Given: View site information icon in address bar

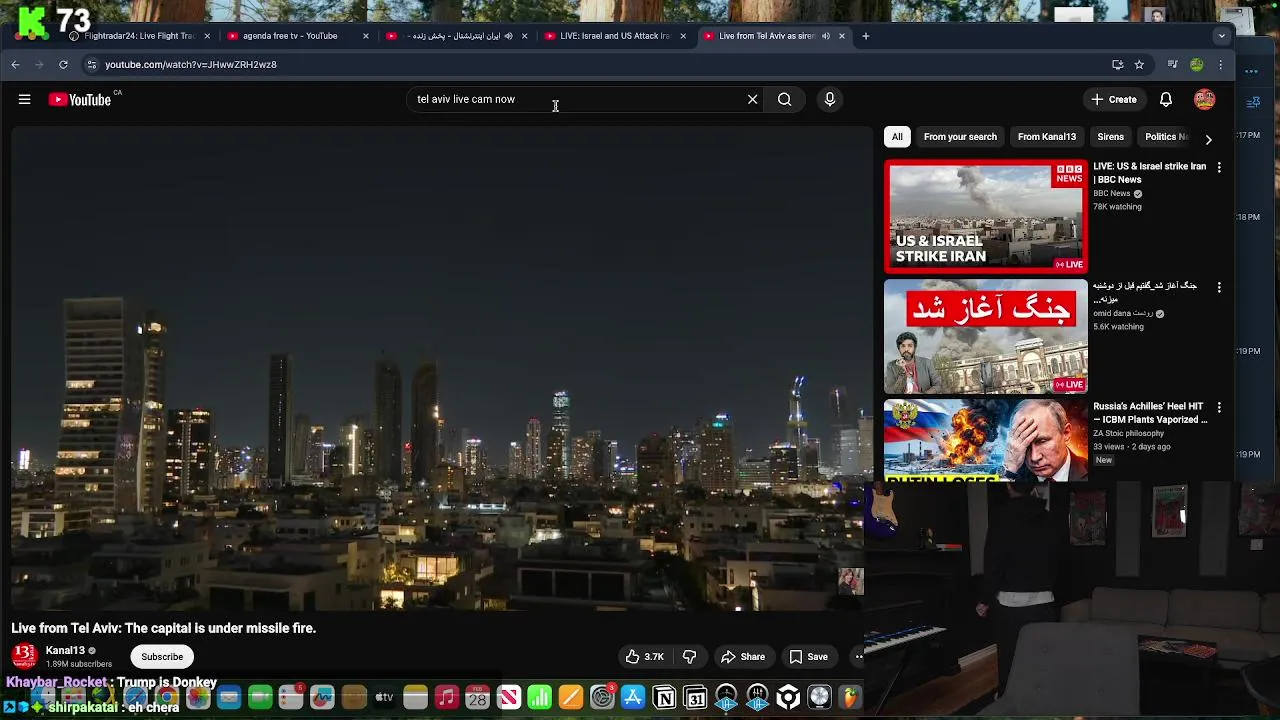Looking at the screenshot, I should (91, 64).
